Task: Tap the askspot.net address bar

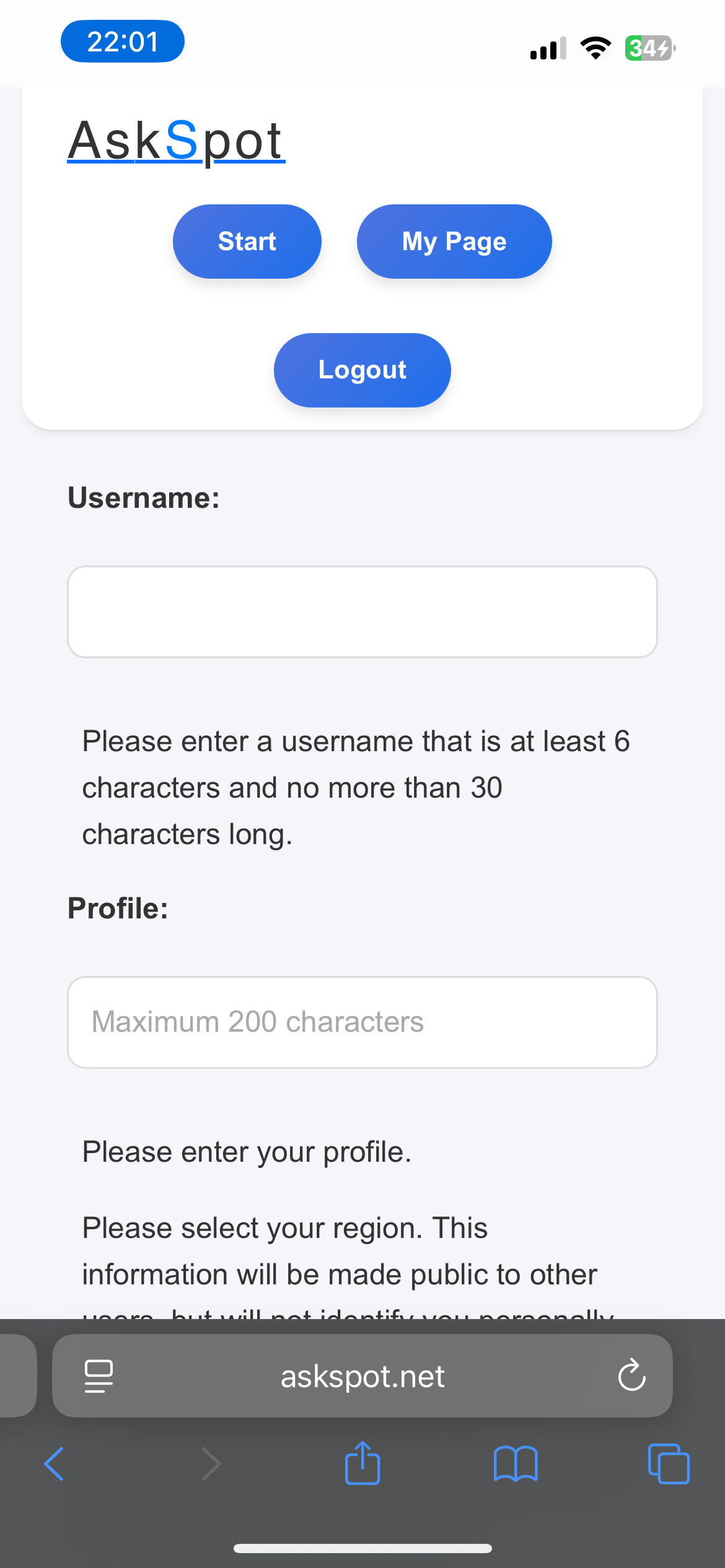Action: 362,1375
